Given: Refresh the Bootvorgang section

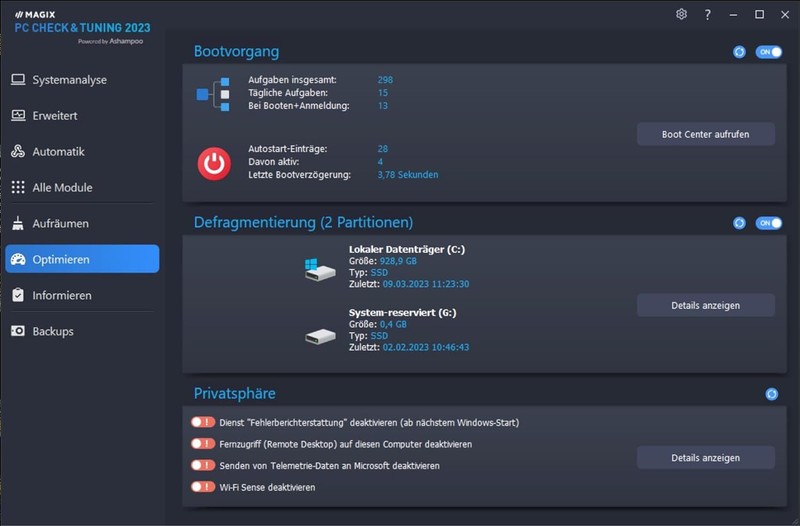Looking at the screenshot, I should coord(739,52).
